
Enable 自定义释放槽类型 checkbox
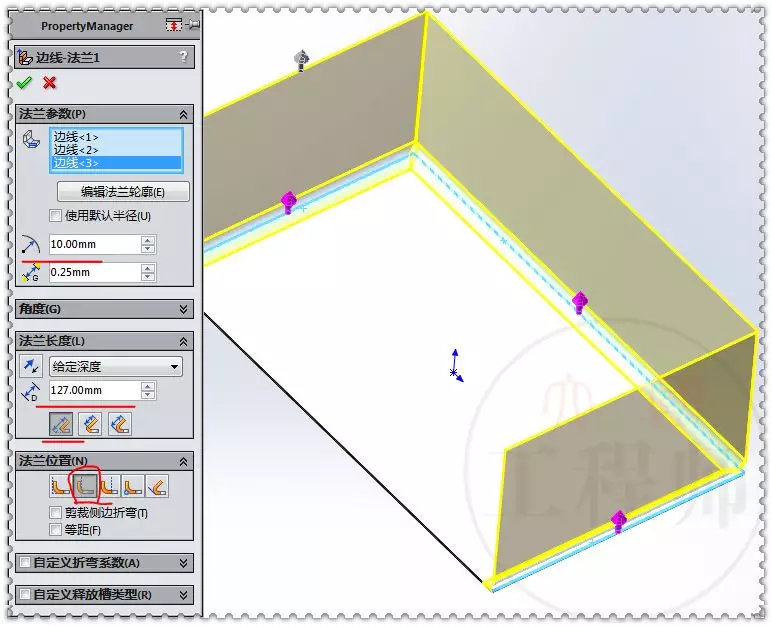pos(24,594)
